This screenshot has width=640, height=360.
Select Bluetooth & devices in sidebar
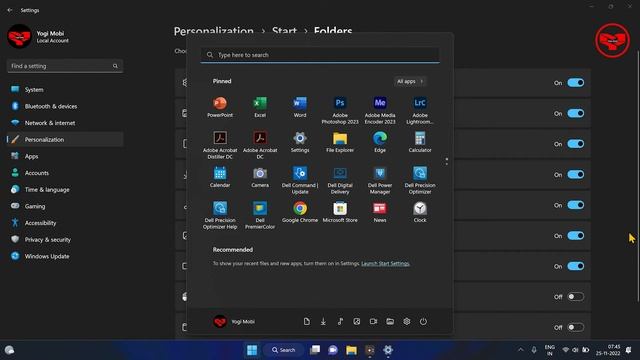(65, 106)
